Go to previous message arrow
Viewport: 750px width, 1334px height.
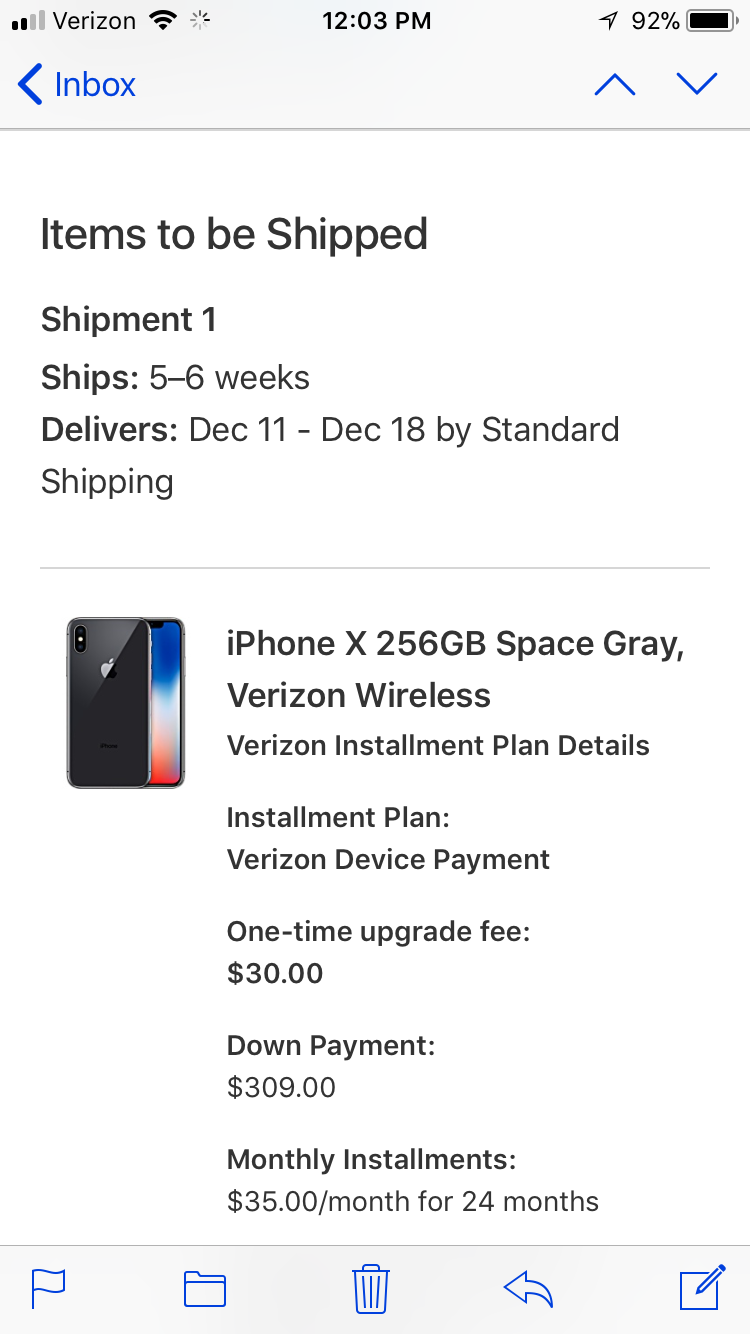coord(614,85)
